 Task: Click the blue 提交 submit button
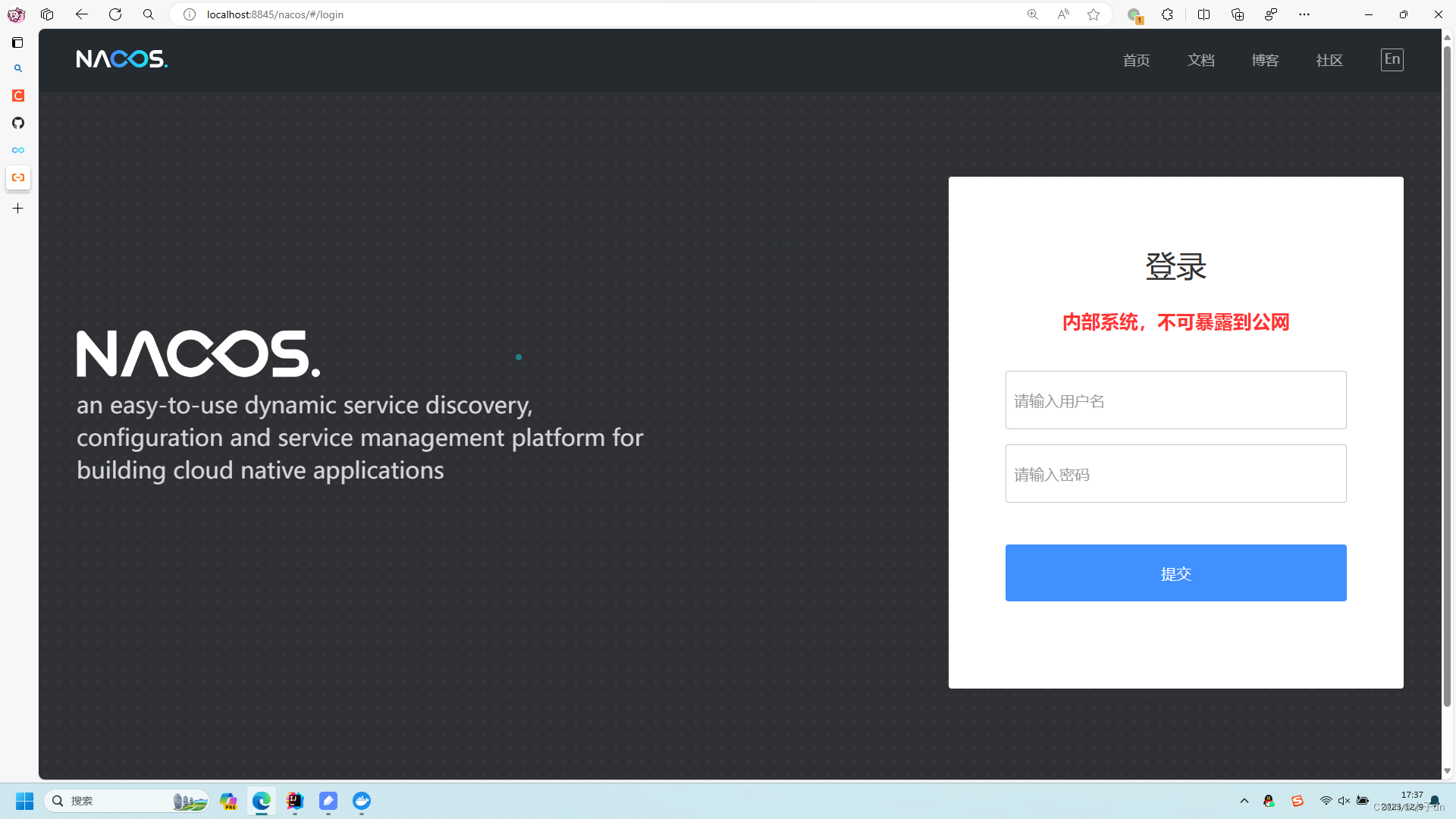point(1175,573)
